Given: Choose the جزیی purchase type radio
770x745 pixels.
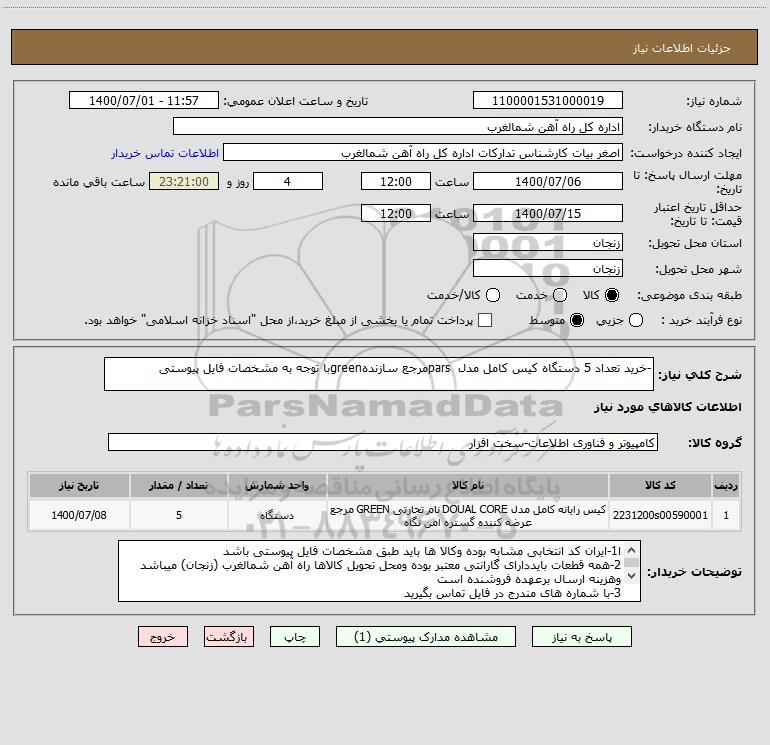Looking at the screenshot, I should 636,320.
